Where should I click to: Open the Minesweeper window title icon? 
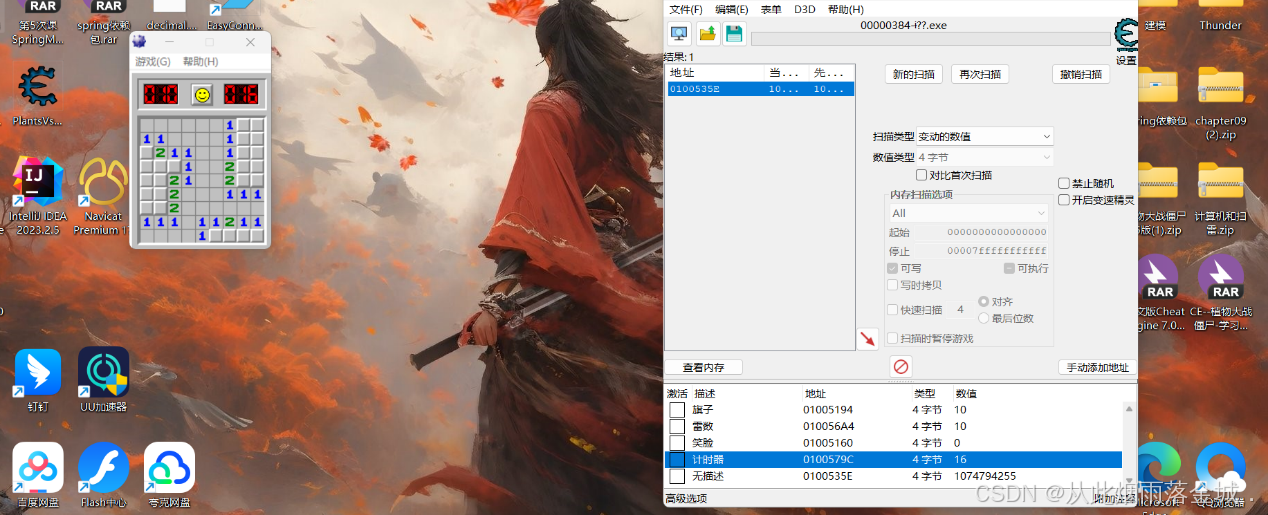[x=140, y=42]
